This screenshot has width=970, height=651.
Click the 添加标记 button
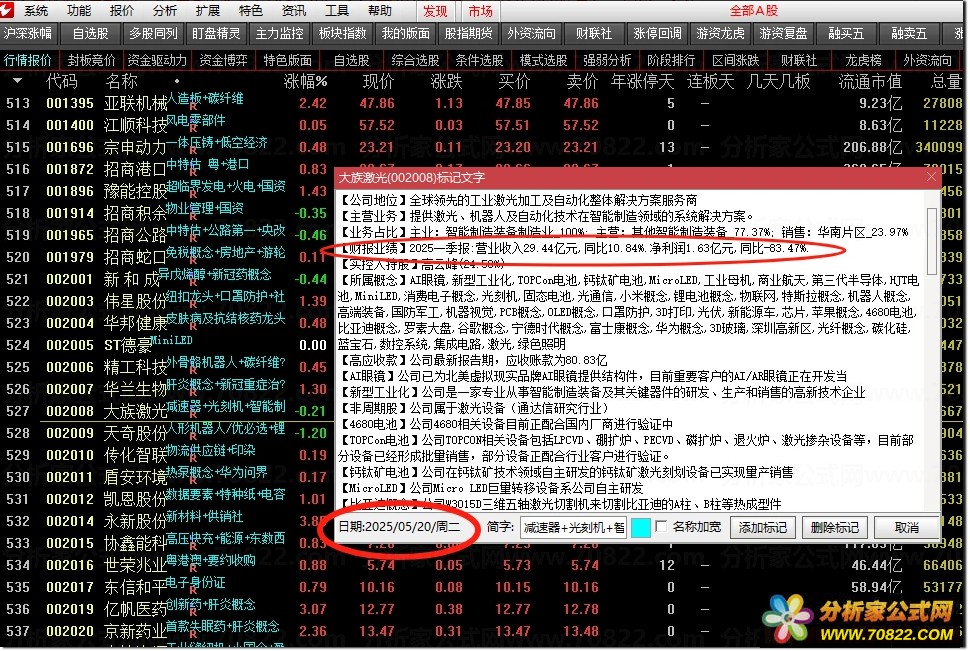tap(763, 527)
